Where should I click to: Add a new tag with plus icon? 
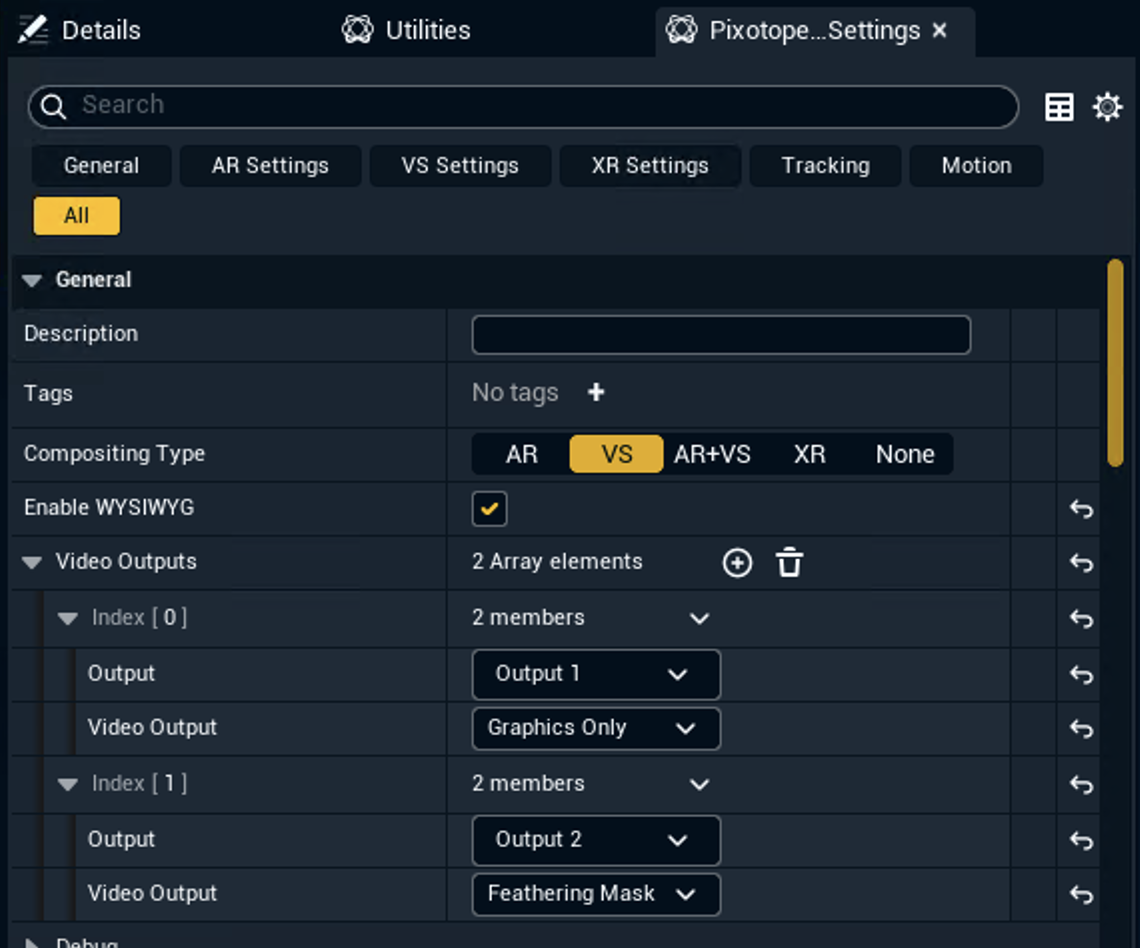(x=596, y=393)
